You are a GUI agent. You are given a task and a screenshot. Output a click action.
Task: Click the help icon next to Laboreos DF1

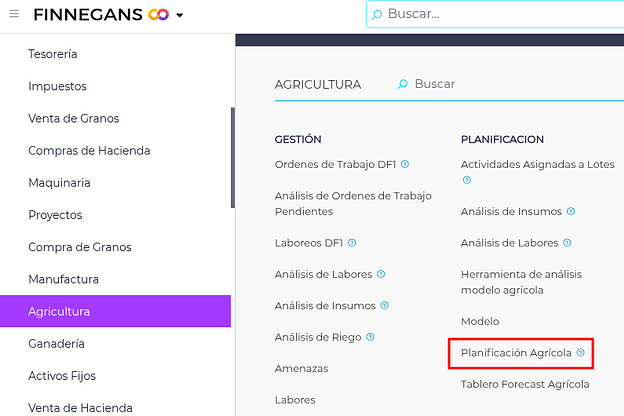point(352,243)
